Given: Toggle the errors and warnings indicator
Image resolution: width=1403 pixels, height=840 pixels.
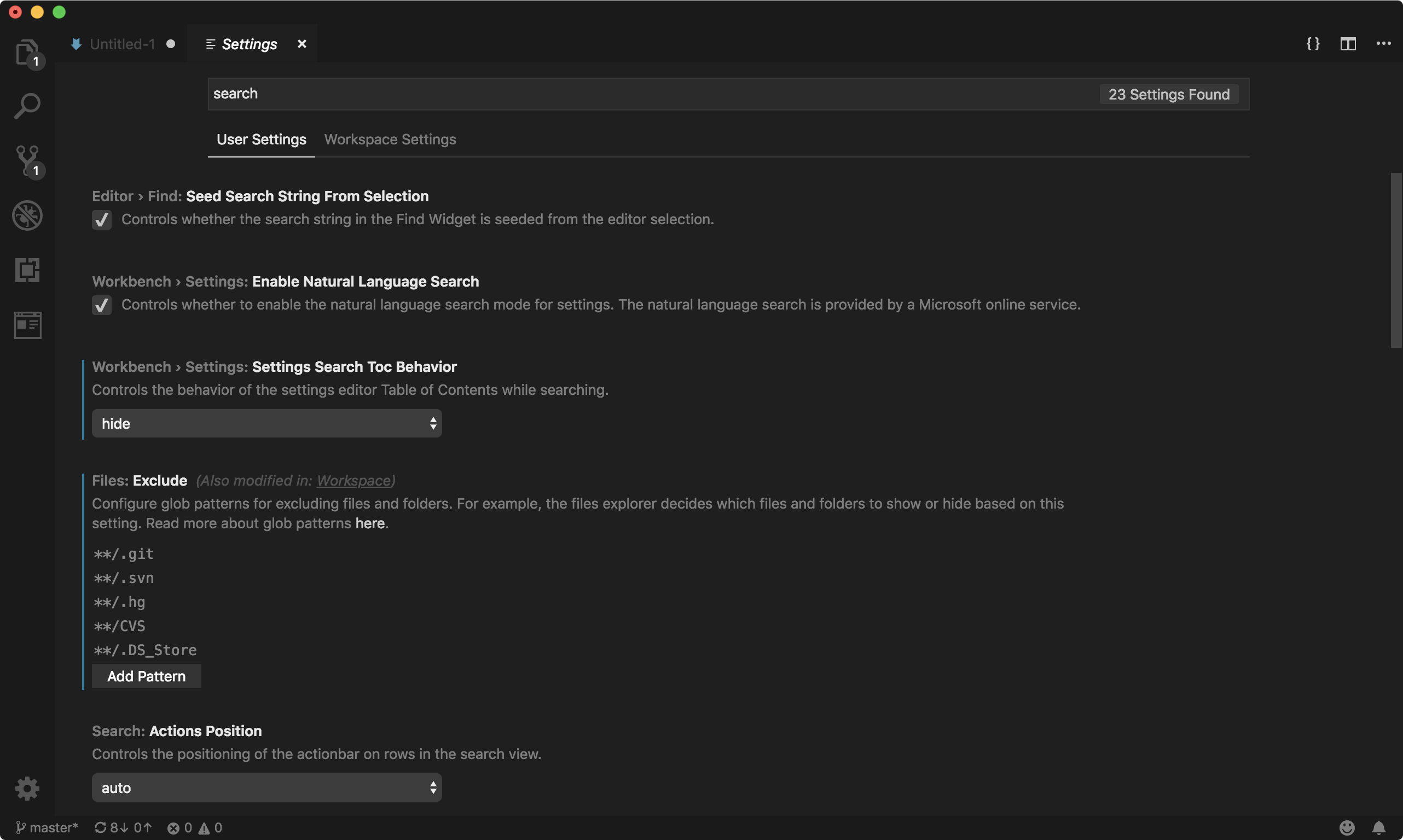Looking at the screenshot, I should [x=194, y=827].
